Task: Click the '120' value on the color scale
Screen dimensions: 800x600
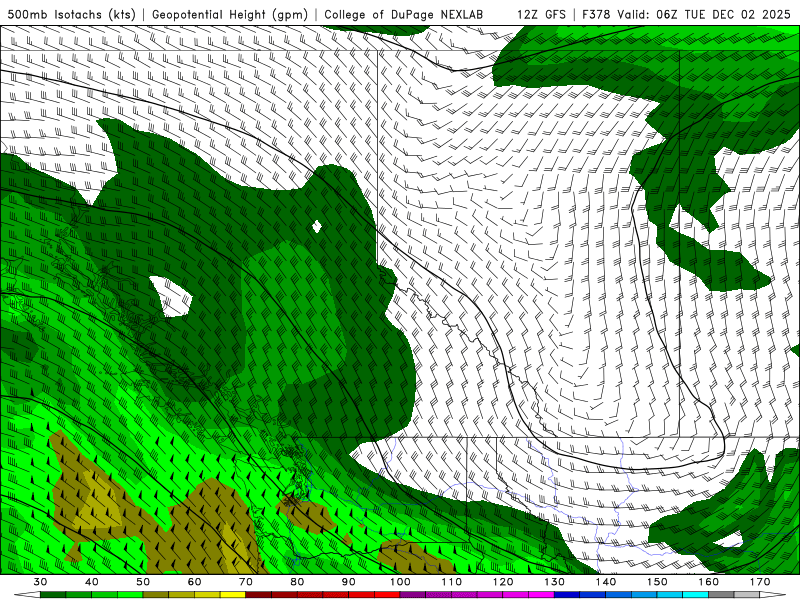Action: (503, 582)
